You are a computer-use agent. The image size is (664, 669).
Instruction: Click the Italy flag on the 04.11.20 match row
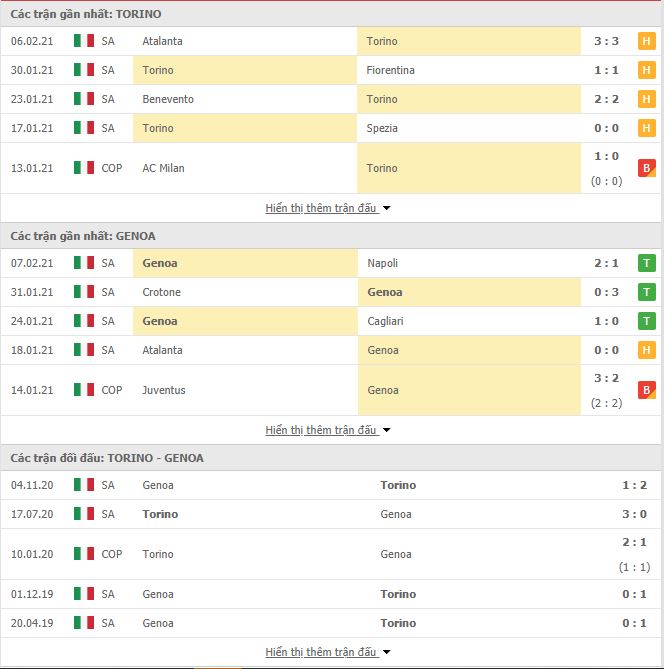(84, 485)
